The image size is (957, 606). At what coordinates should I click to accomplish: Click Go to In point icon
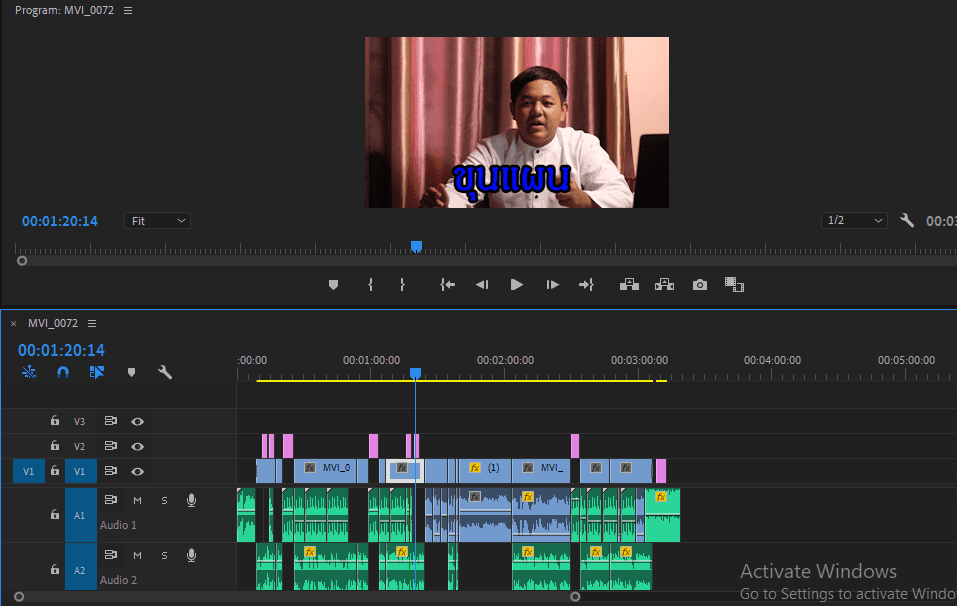click(x=447, y=285)
